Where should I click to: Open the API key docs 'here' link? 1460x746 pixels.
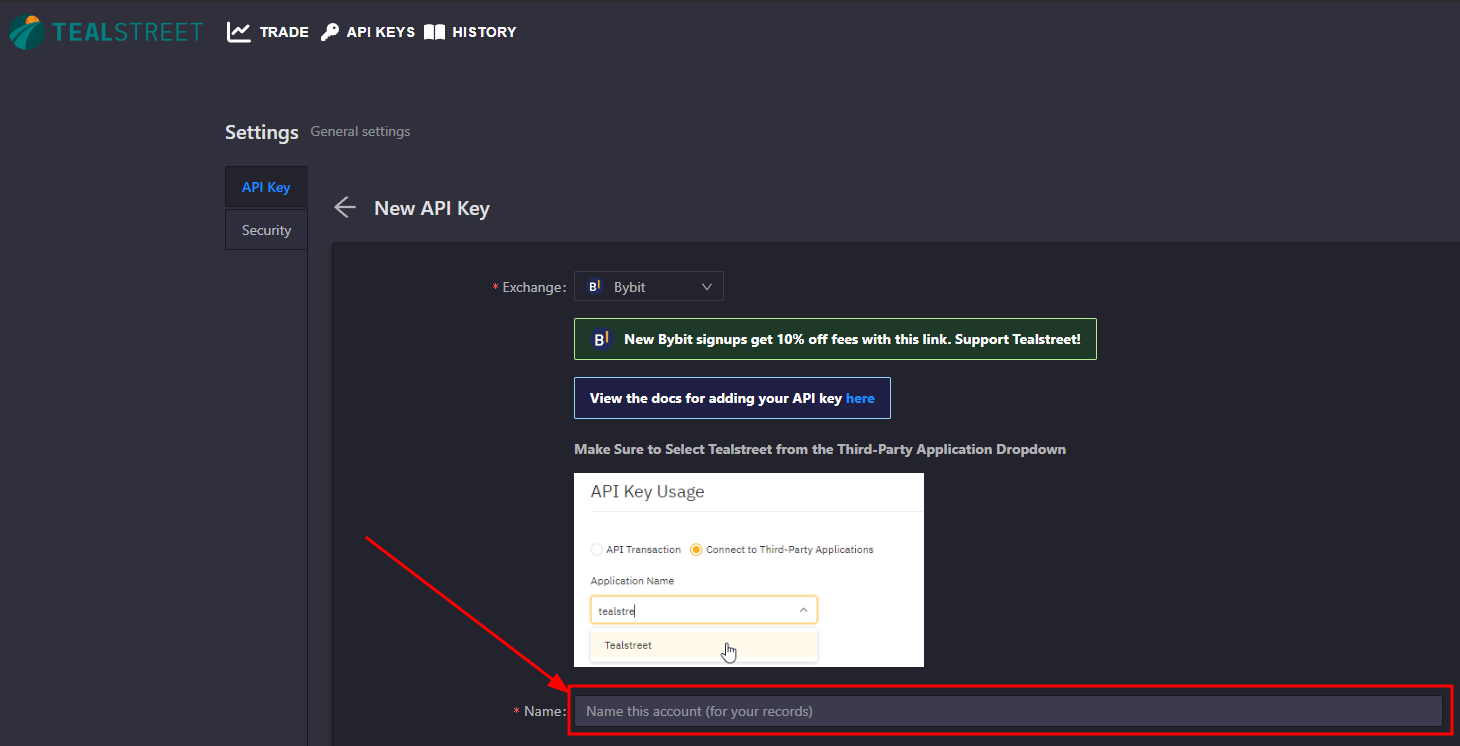click(x=860, y=398)
